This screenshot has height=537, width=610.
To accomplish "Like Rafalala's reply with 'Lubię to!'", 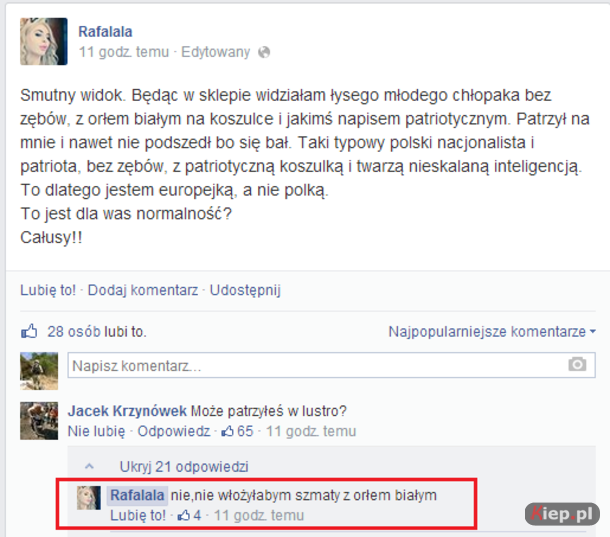I will [x=138, y=515].
